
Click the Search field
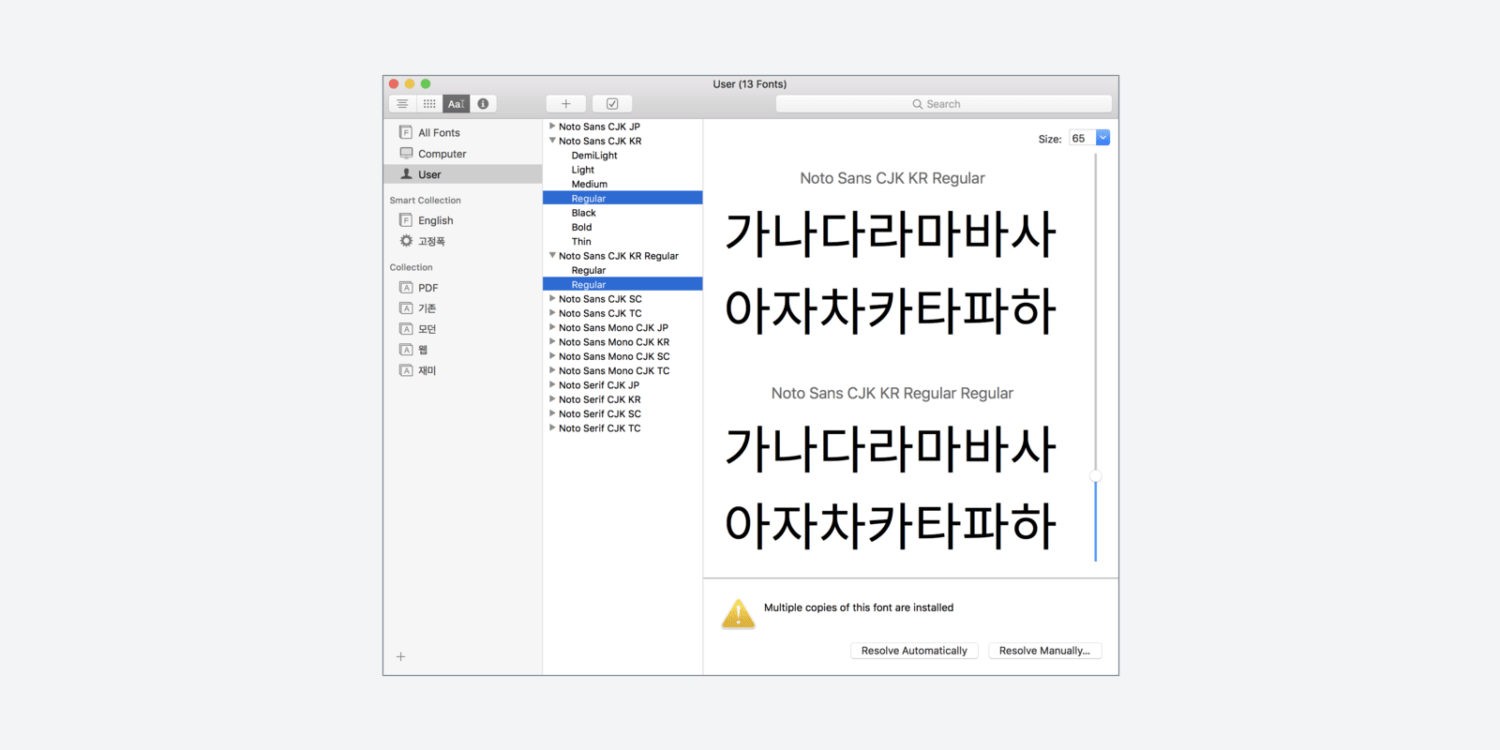pyautogui.click(x=944, y=104)
